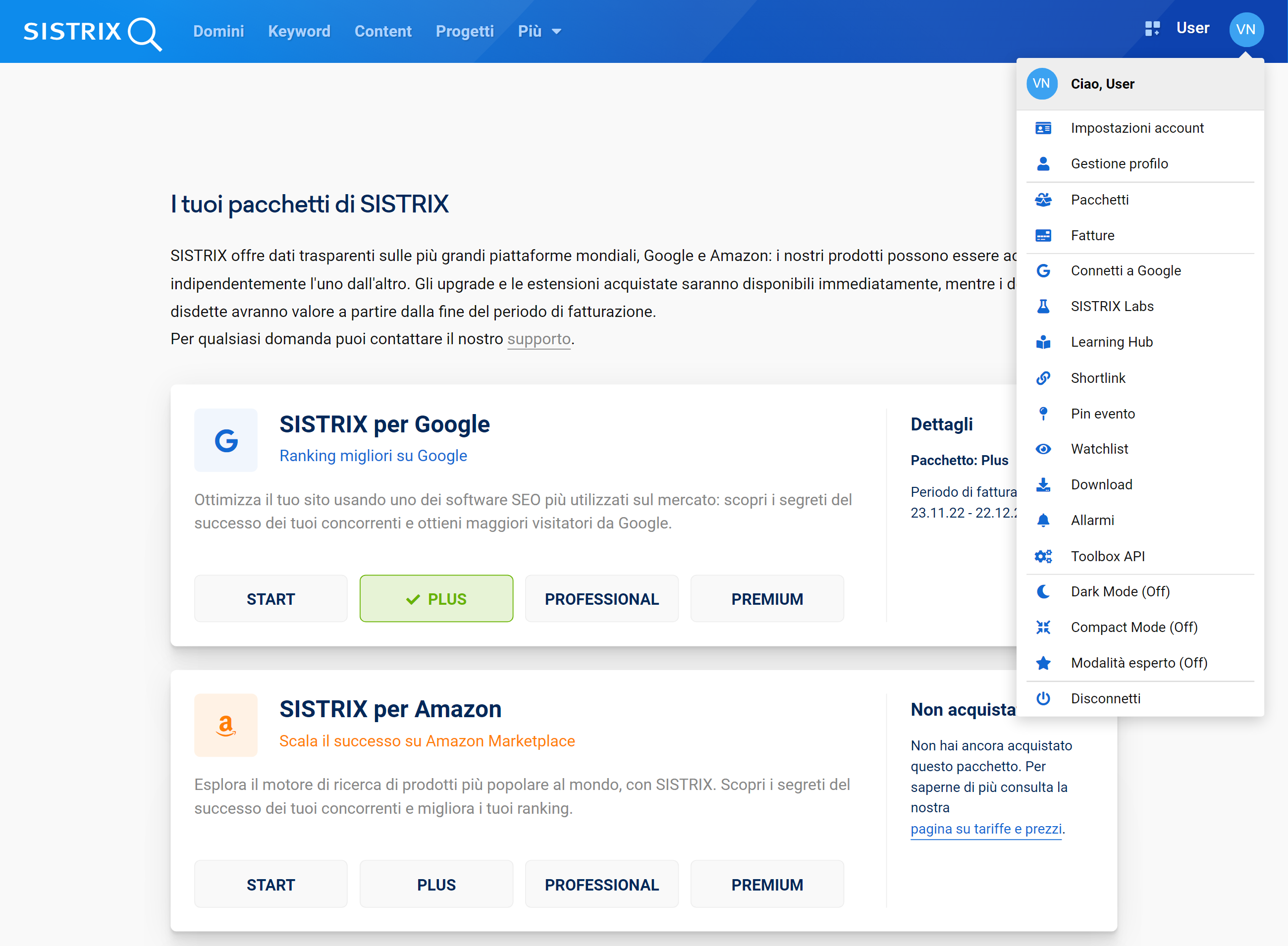Click the Modalità esperto star icon
This screenshot has width=1288, height=946.
[x=1043, y=663]
